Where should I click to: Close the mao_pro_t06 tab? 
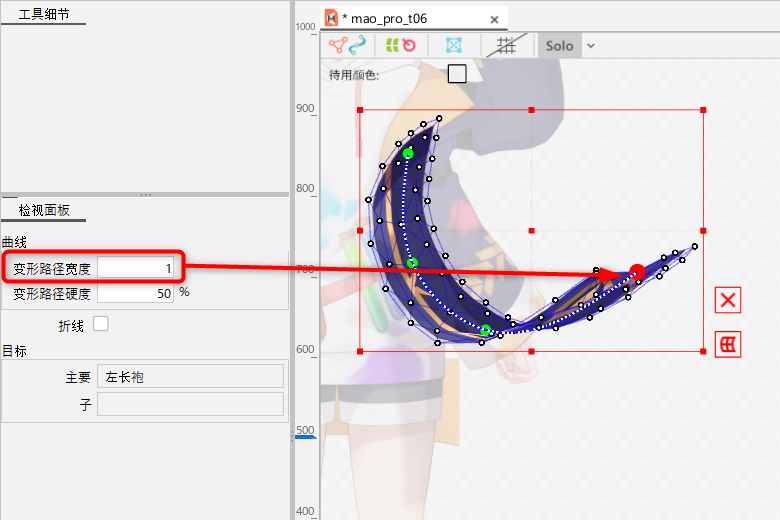pyautogui.click(x=494, y=18)
